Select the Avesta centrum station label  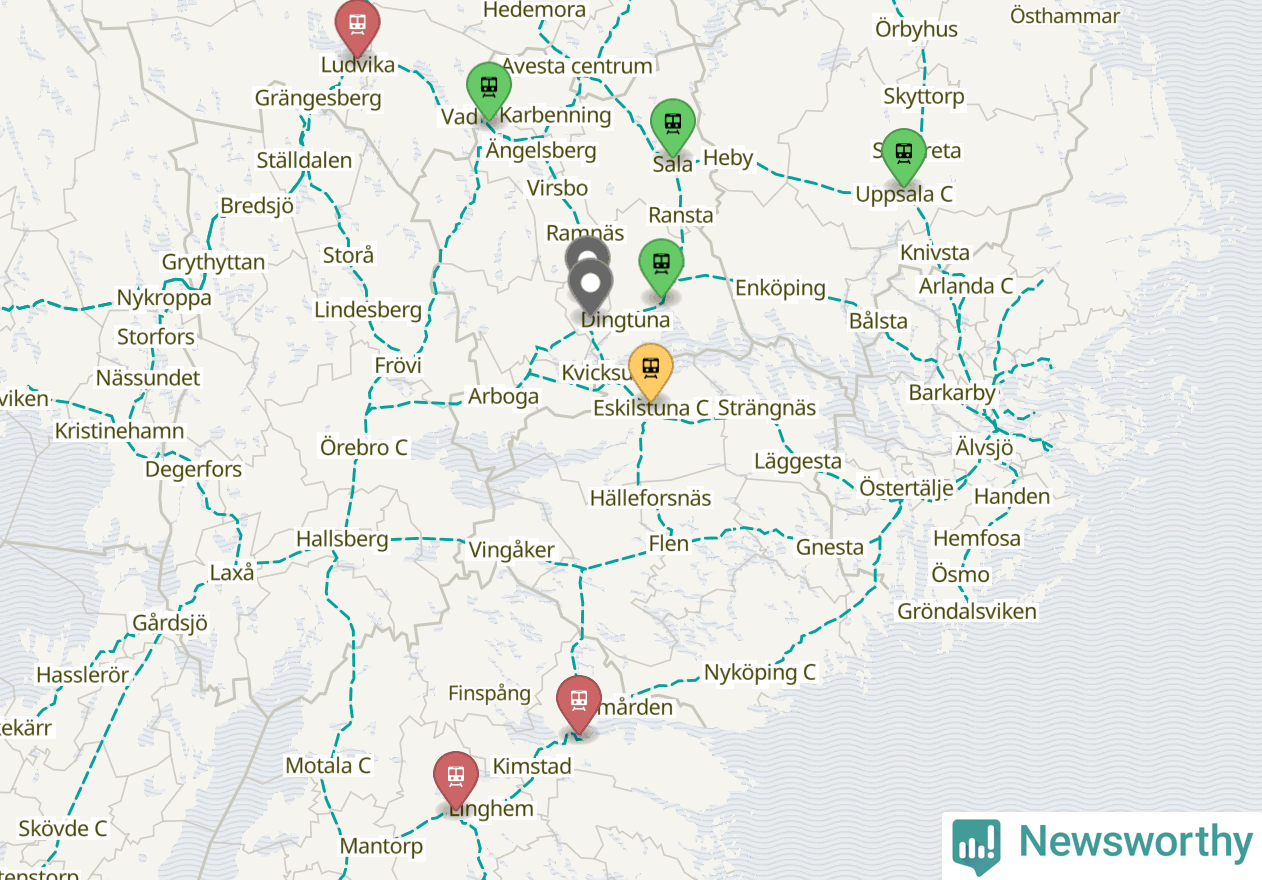577,66
